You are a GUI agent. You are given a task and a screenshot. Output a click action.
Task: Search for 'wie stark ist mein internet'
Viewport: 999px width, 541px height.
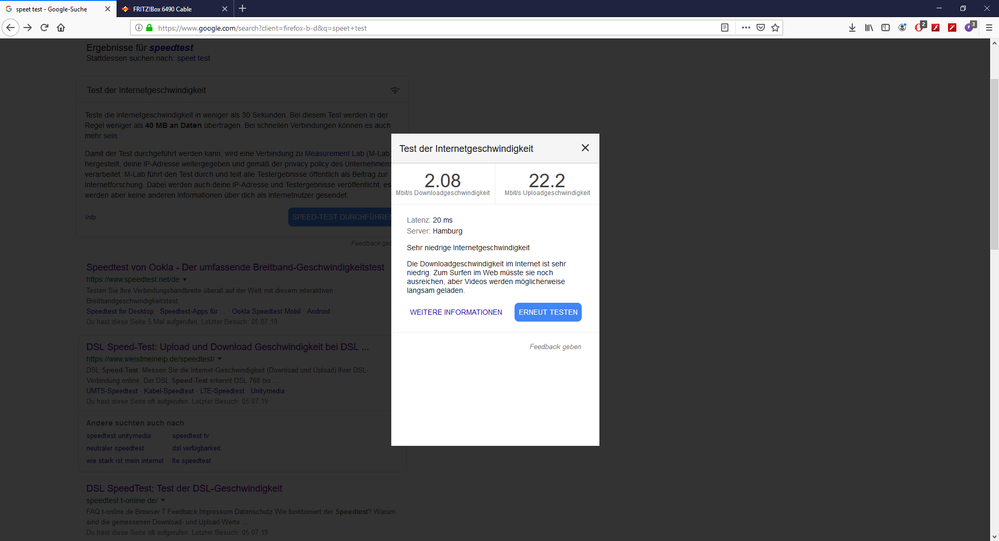point(125,461)
